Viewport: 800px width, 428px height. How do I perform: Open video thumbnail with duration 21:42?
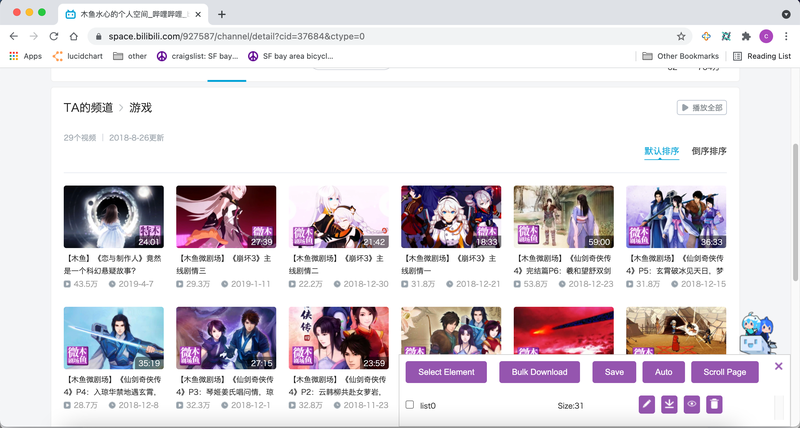pyautogui.click(x=339, y=217)
